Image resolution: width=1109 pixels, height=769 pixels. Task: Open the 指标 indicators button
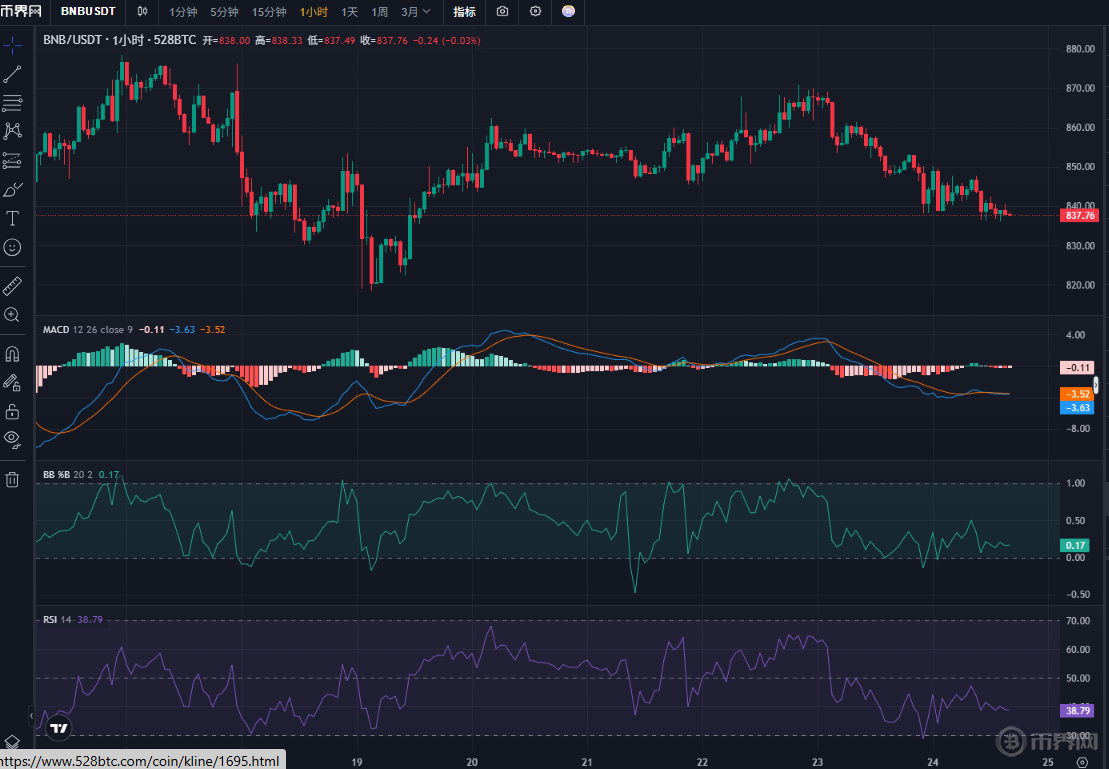coord(464,12)
